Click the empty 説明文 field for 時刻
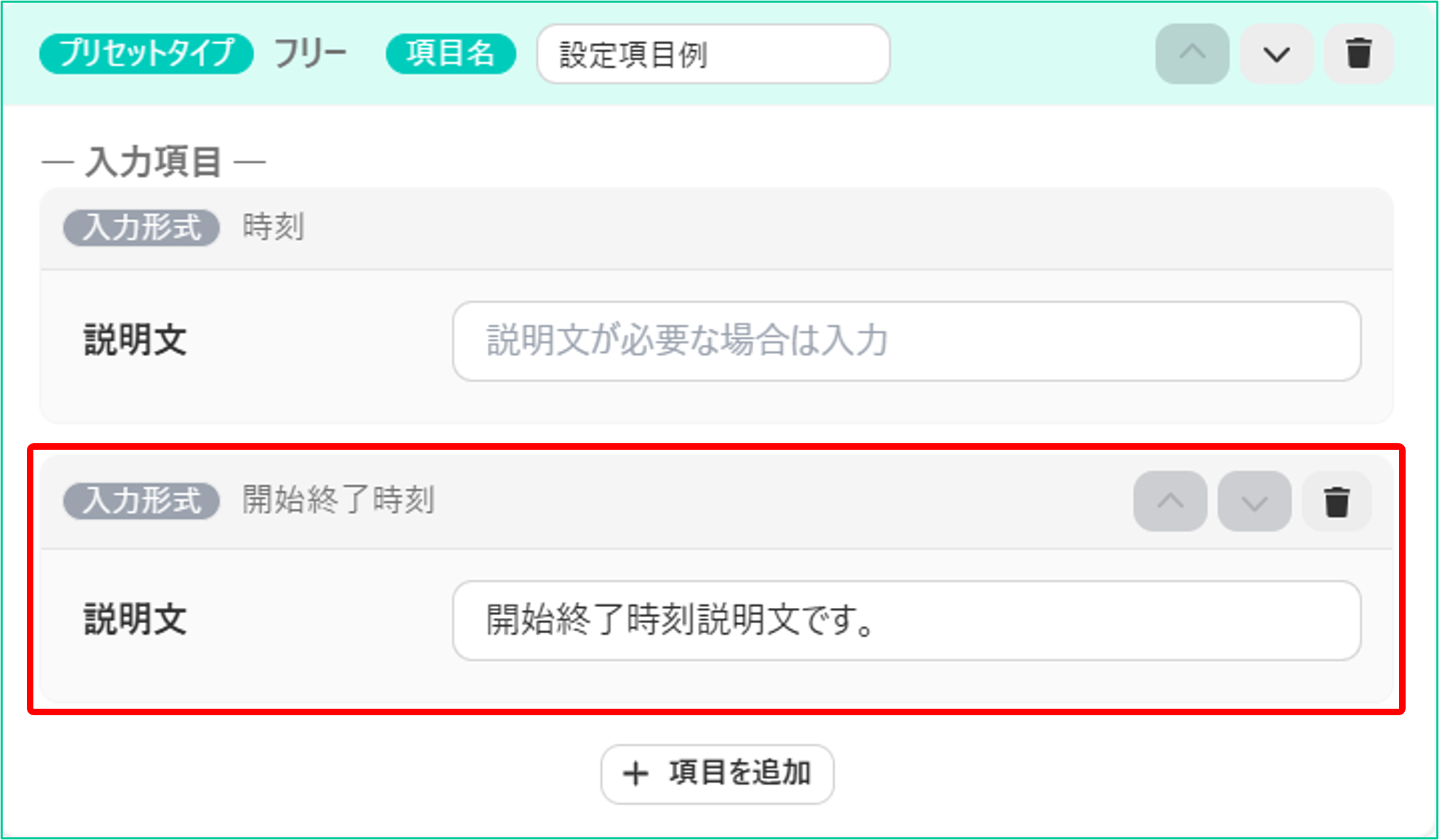 (906, 341)
